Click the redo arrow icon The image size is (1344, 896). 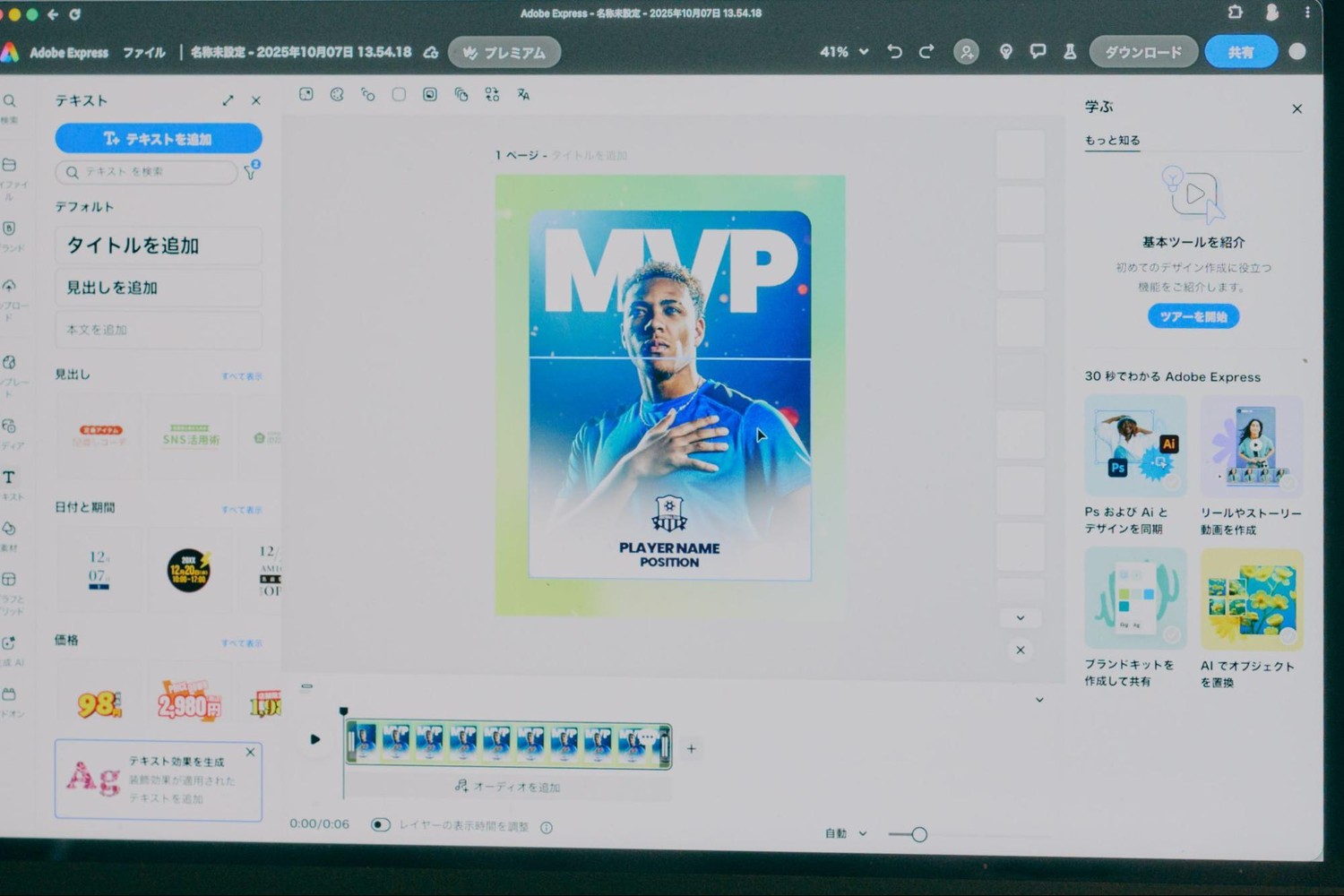[x=926, y=52]
